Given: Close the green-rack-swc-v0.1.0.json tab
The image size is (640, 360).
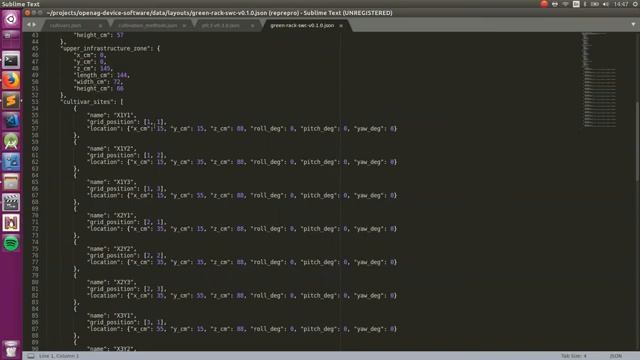Looking at the screenshot, I should tap(341, 26).
